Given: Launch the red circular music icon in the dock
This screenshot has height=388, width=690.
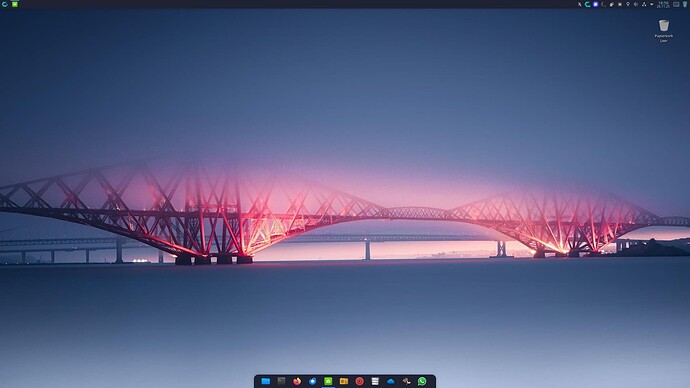Looking at the screenshot, I should tap(360, 381).
